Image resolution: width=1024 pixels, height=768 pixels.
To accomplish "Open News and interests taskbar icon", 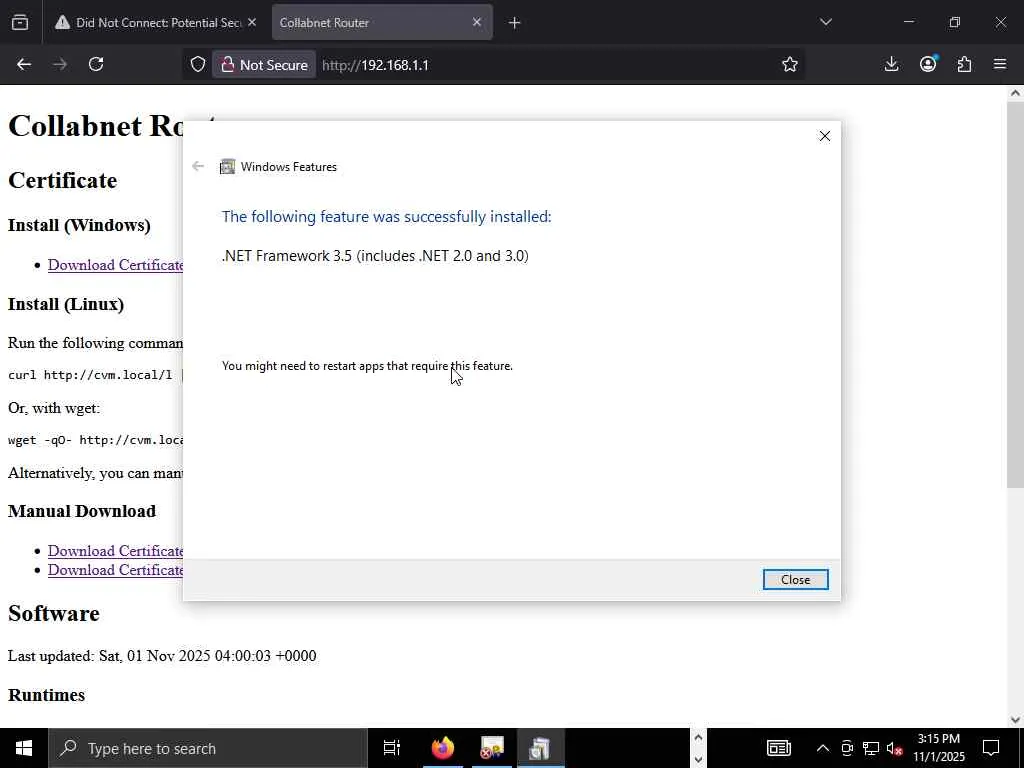I will click(x=778, y=748).
